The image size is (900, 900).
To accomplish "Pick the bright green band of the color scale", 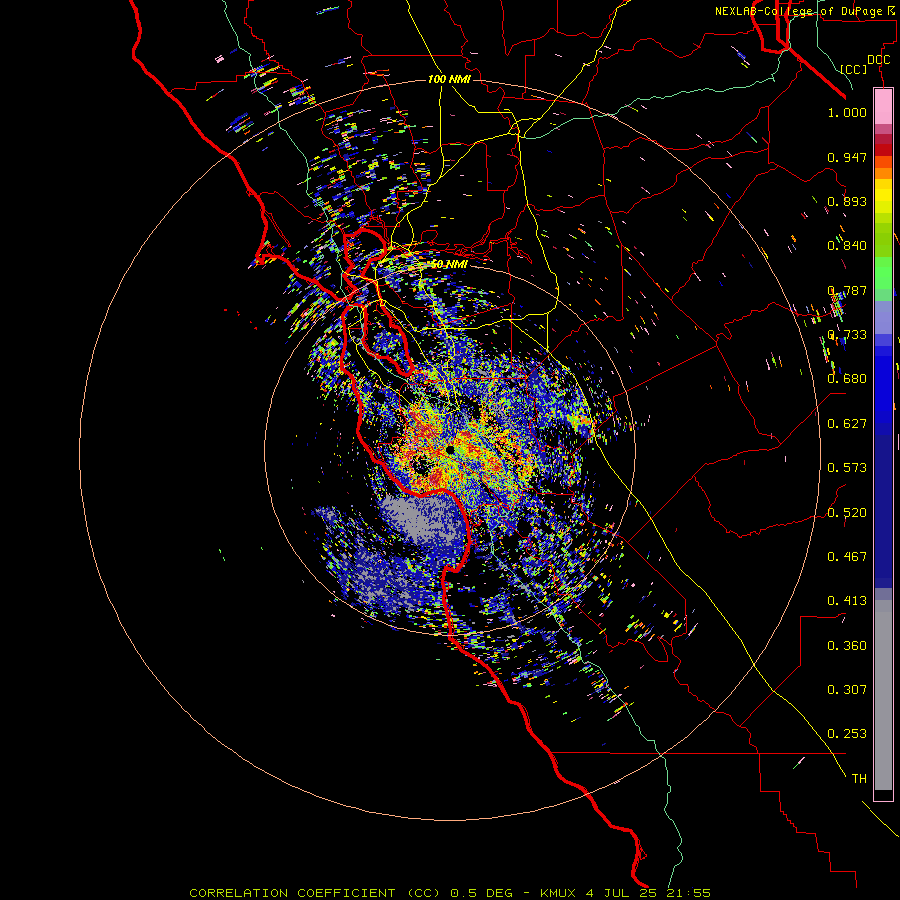I will [883, 273].
